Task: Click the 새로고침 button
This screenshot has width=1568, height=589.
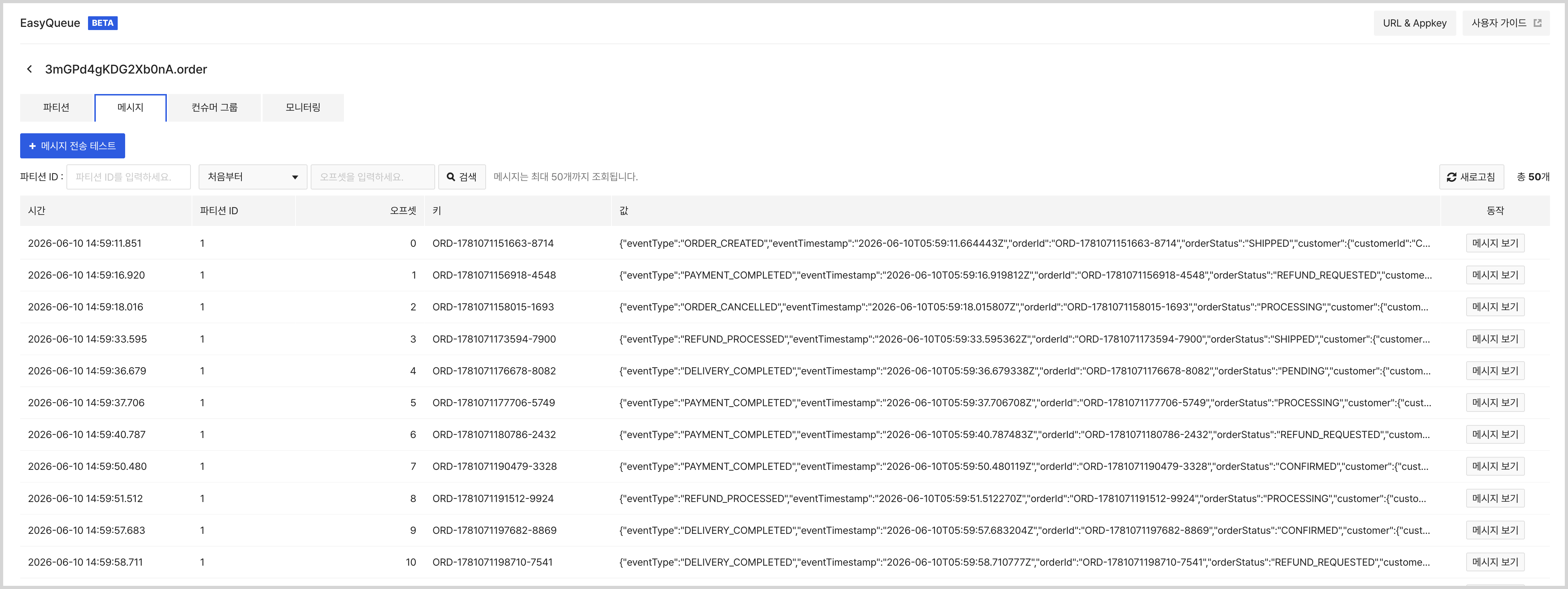Action: coord(1471,177)
